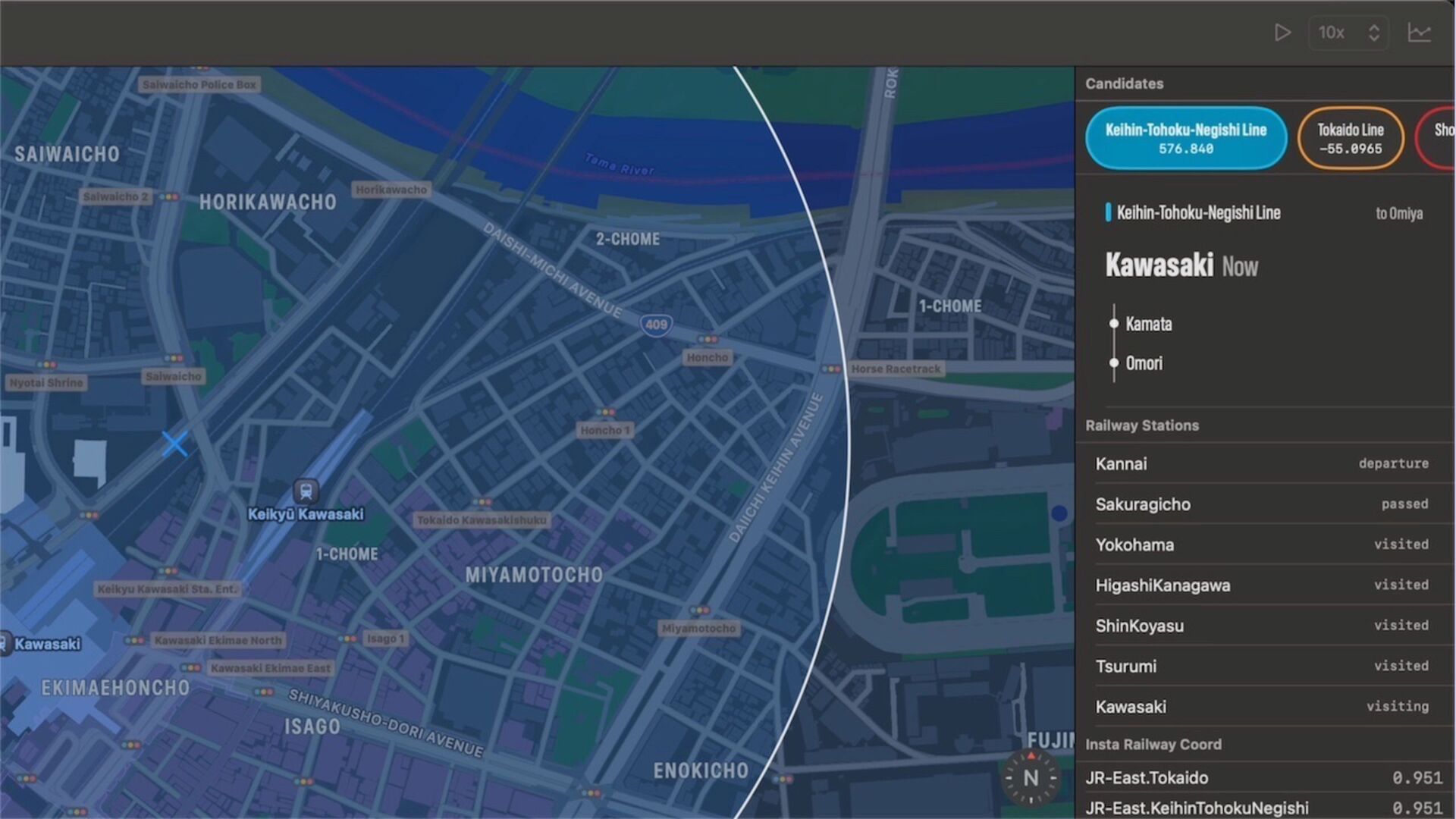Click the Omori next stop entry
1456x819 pixels.
coord(1144,363)
